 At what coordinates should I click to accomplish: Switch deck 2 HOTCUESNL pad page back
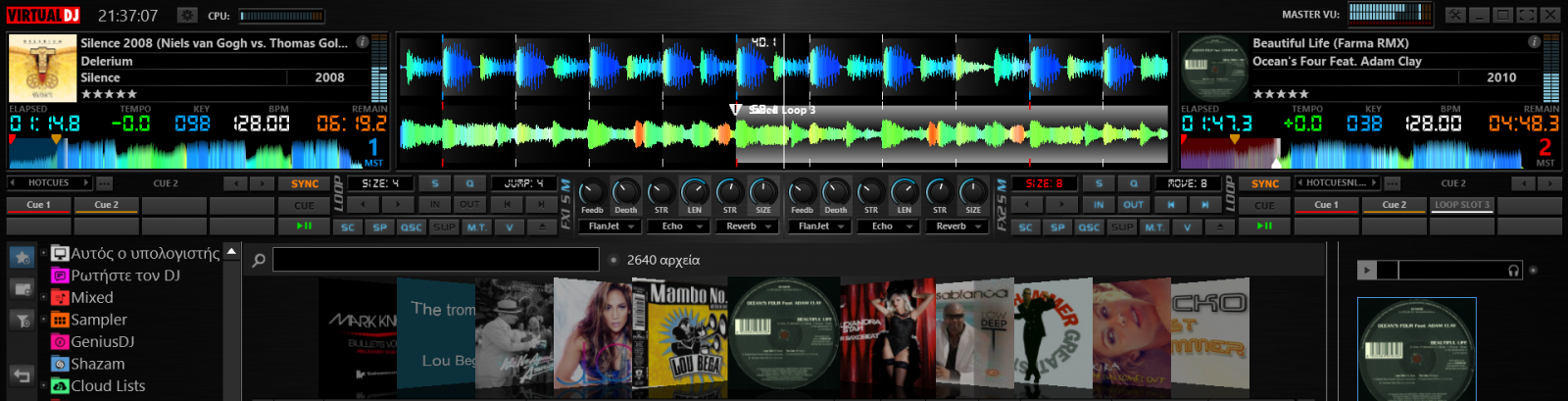1300,182
